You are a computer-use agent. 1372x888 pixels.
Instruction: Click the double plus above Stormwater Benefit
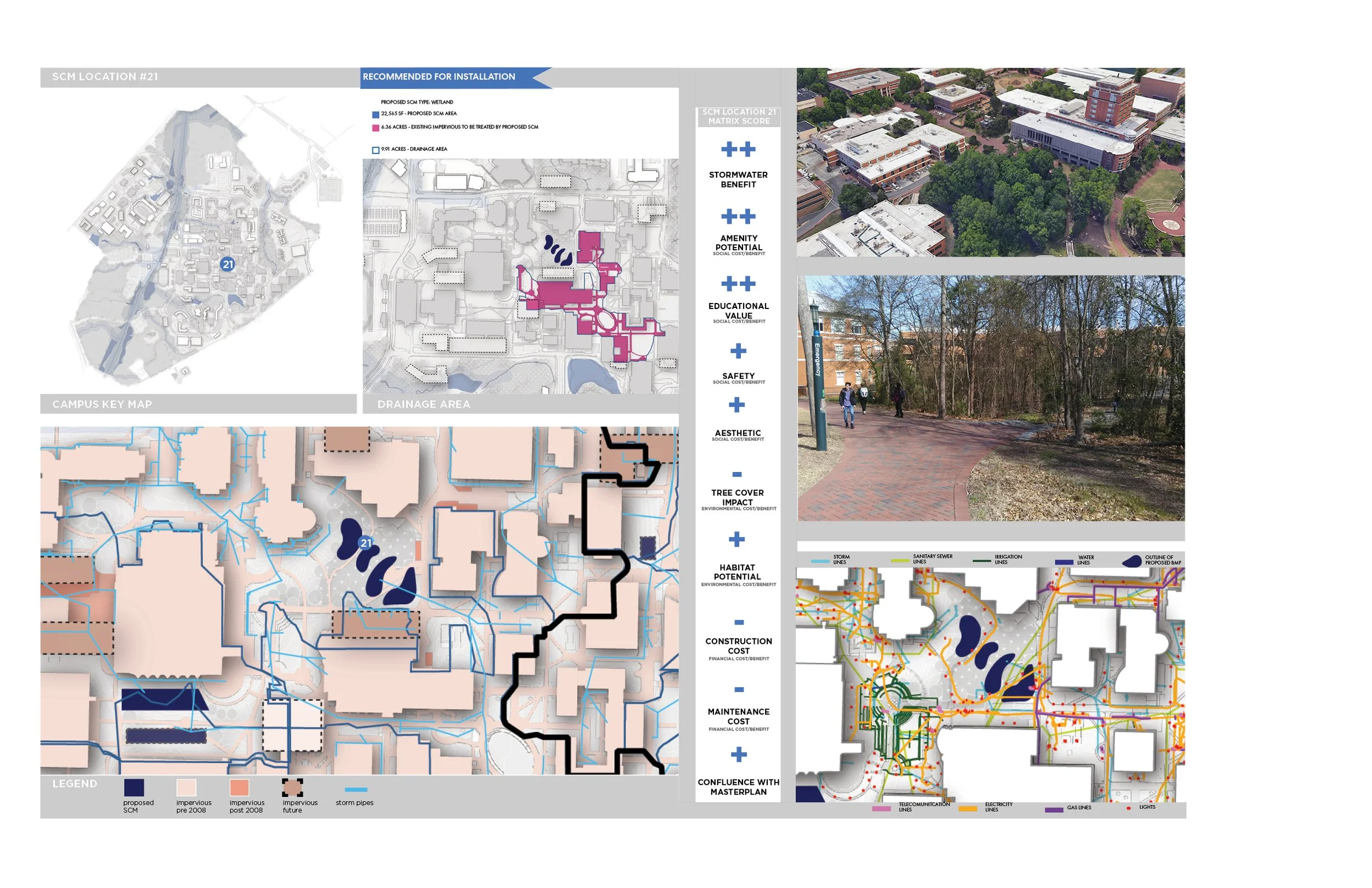(739, 149)
